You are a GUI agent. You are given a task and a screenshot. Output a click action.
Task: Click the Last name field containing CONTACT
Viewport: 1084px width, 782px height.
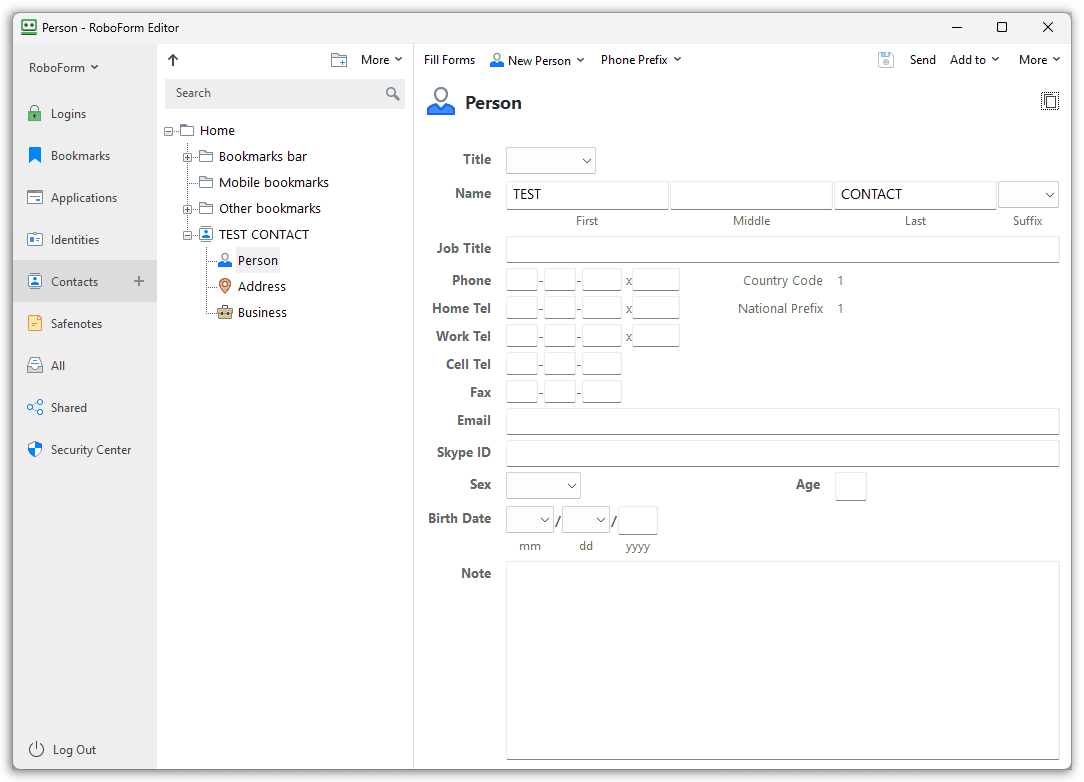[x=915, y=195]
